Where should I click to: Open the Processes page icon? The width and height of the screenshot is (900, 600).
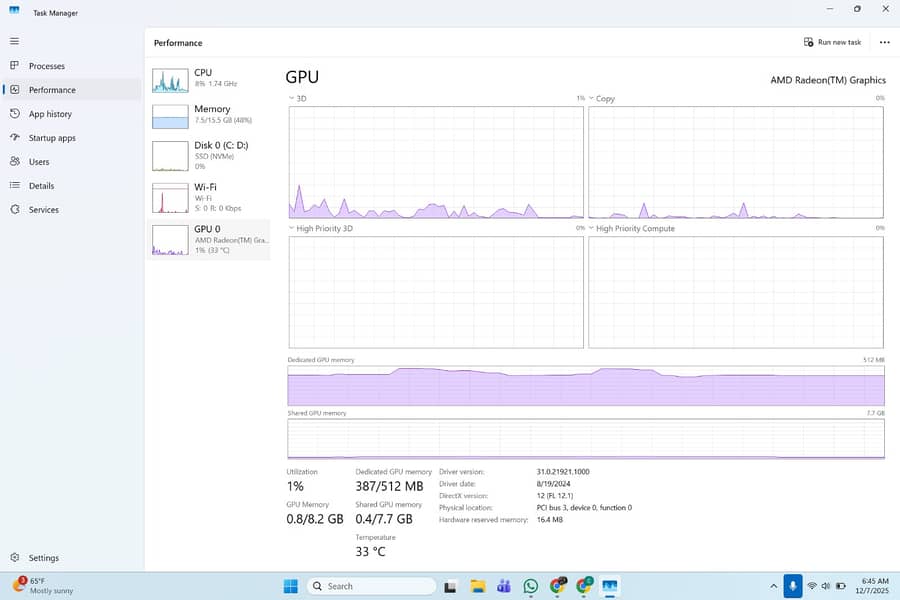point(14,66)
